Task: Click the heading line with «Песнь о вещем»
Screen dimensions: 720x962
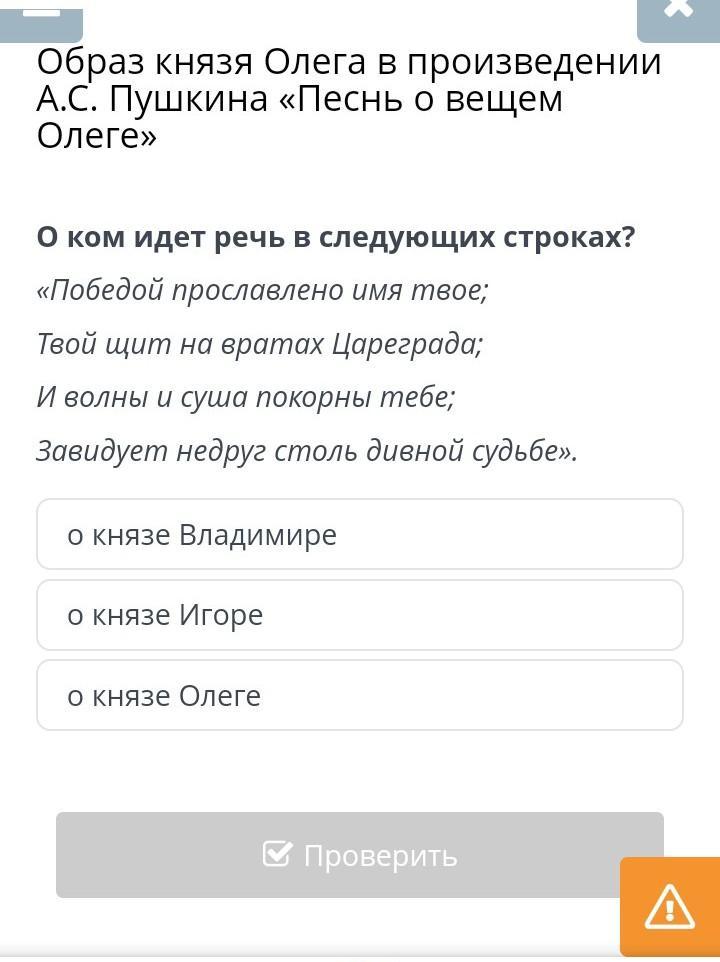Action: (300, 99)
